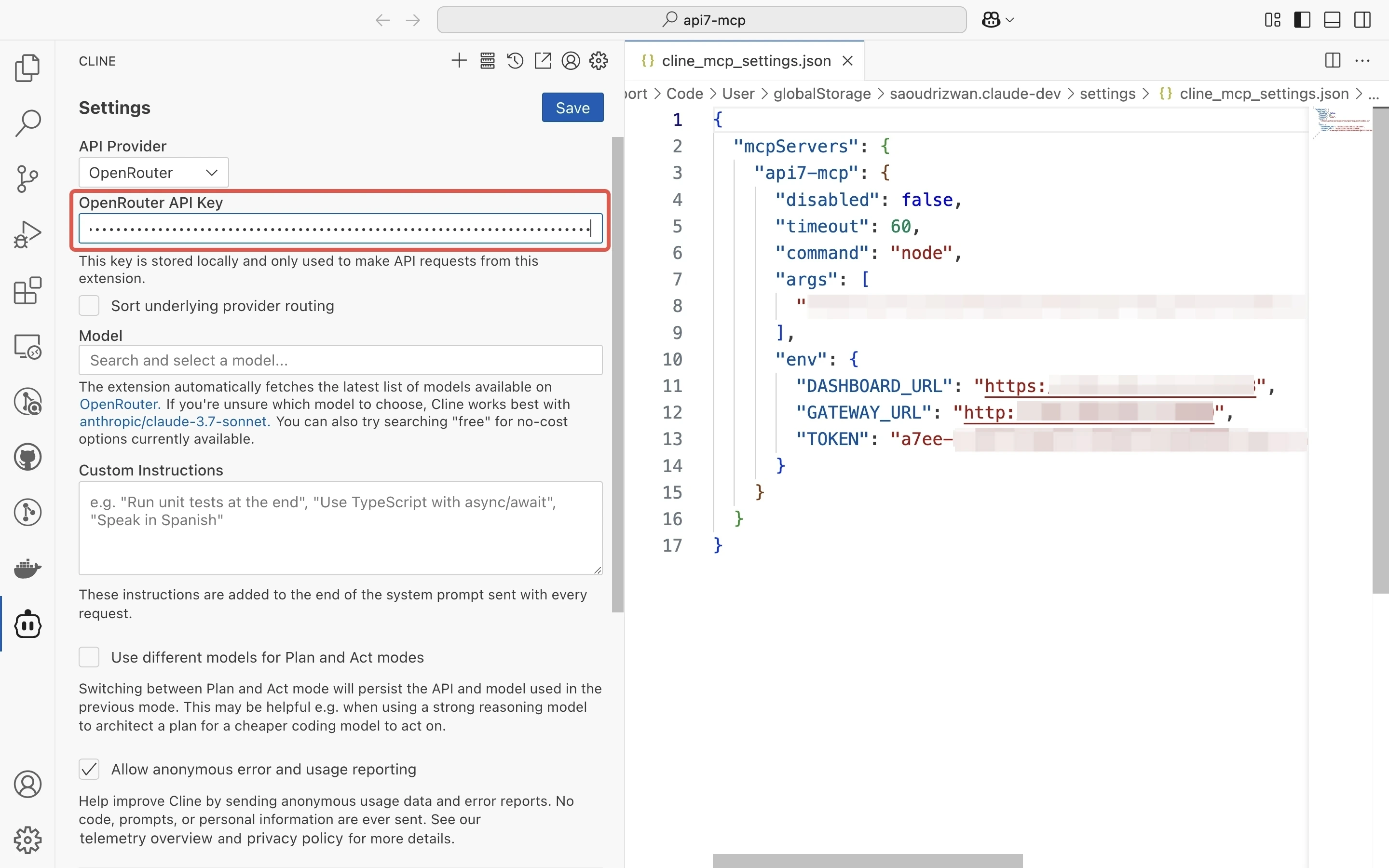Screen dimensions: 1389x868
Task: Open the GitHub view in the activity bar
Action: coord(27,458)
